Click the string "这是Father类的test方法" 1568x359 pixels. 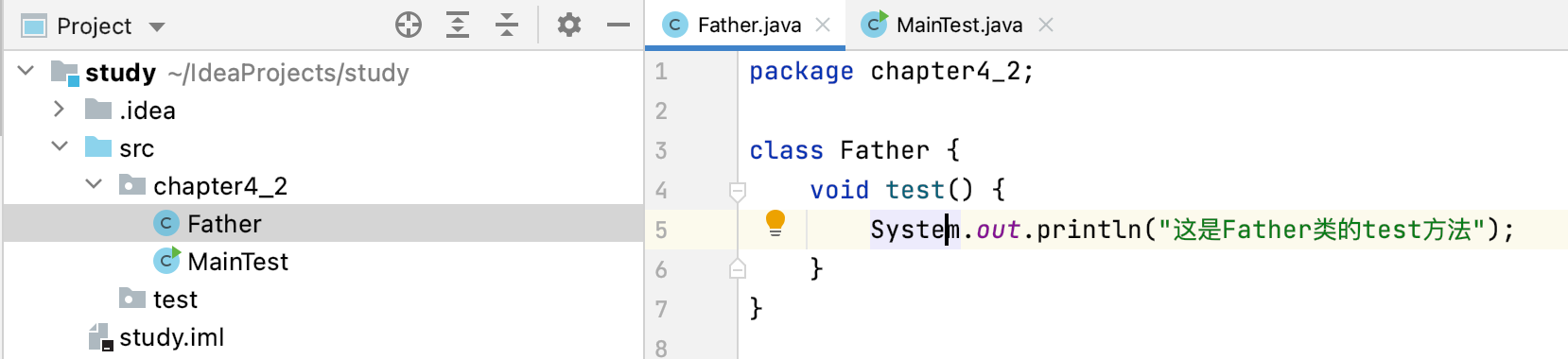coord(1321,230)
